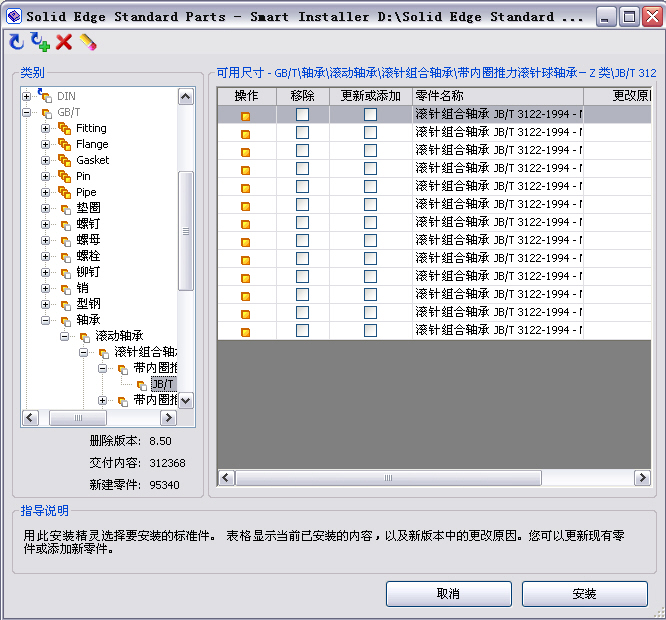Viewport: 666px width, 620px height.
Task: Click the parts table scroll-right arrow
Action: point(642,478)
